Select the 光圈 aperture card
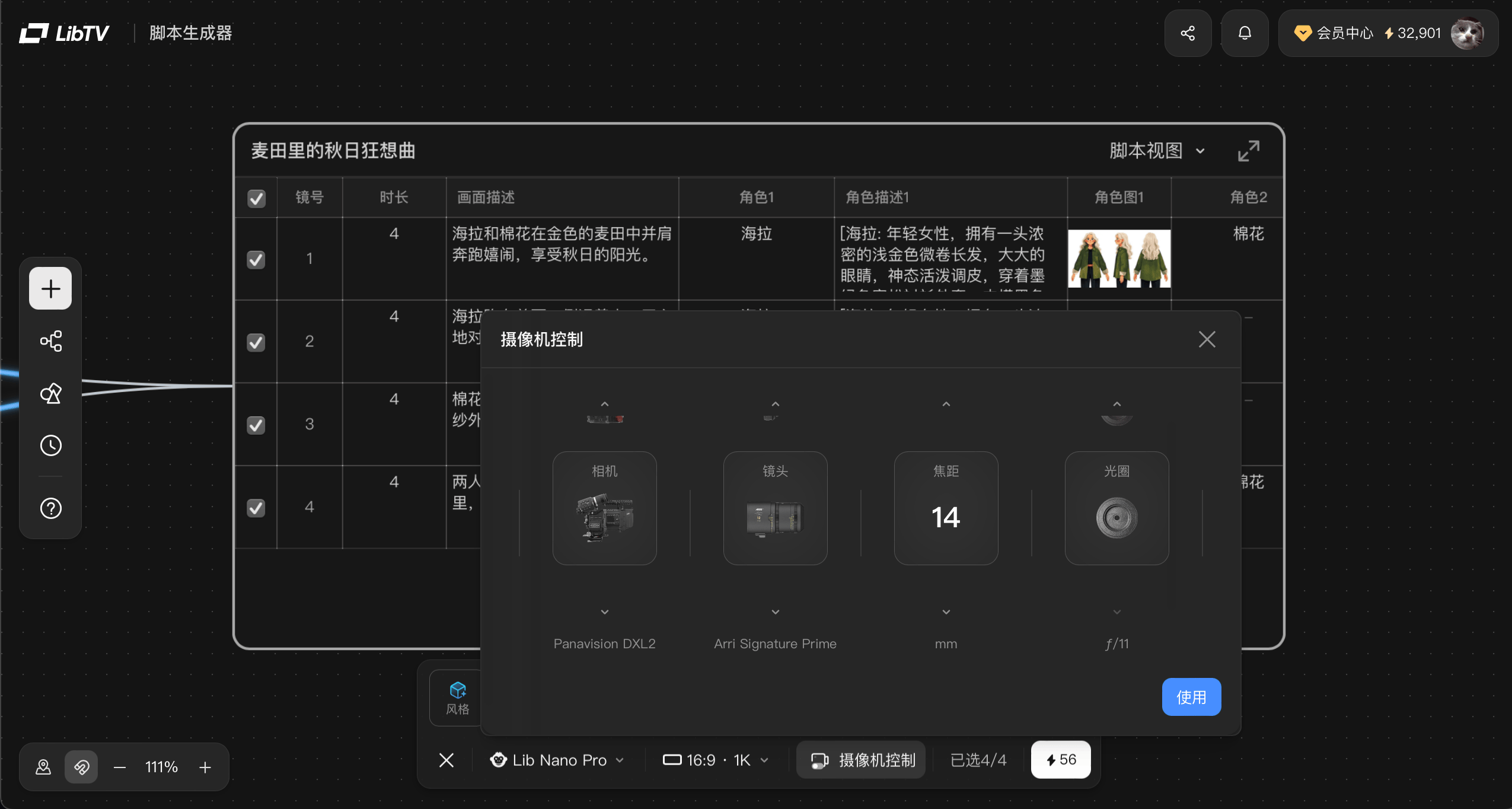This screenshot has height=809, width=1512. click(x=1117, y=508)
